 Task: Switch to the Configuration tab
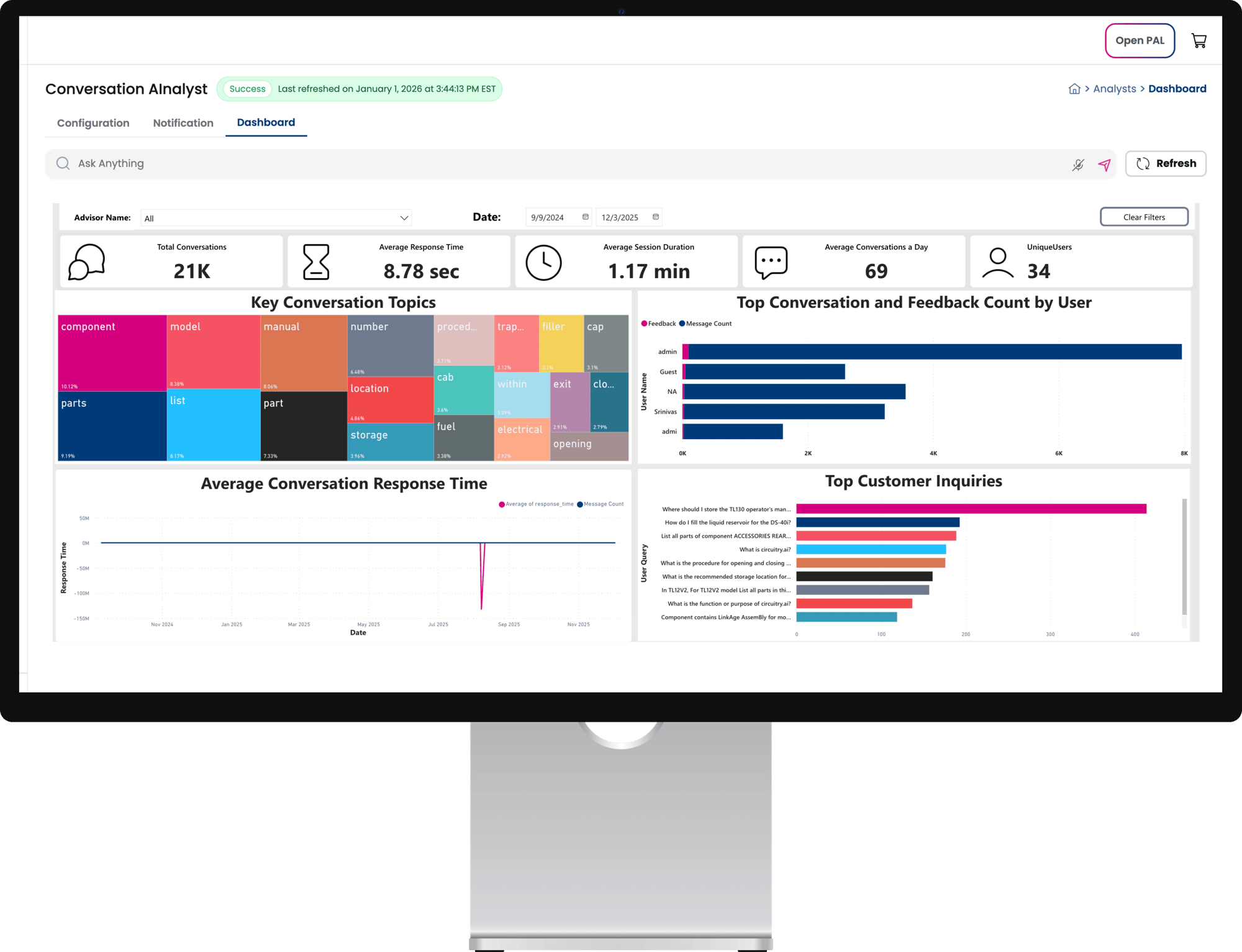pyautogui.click(x=93, y=123)
